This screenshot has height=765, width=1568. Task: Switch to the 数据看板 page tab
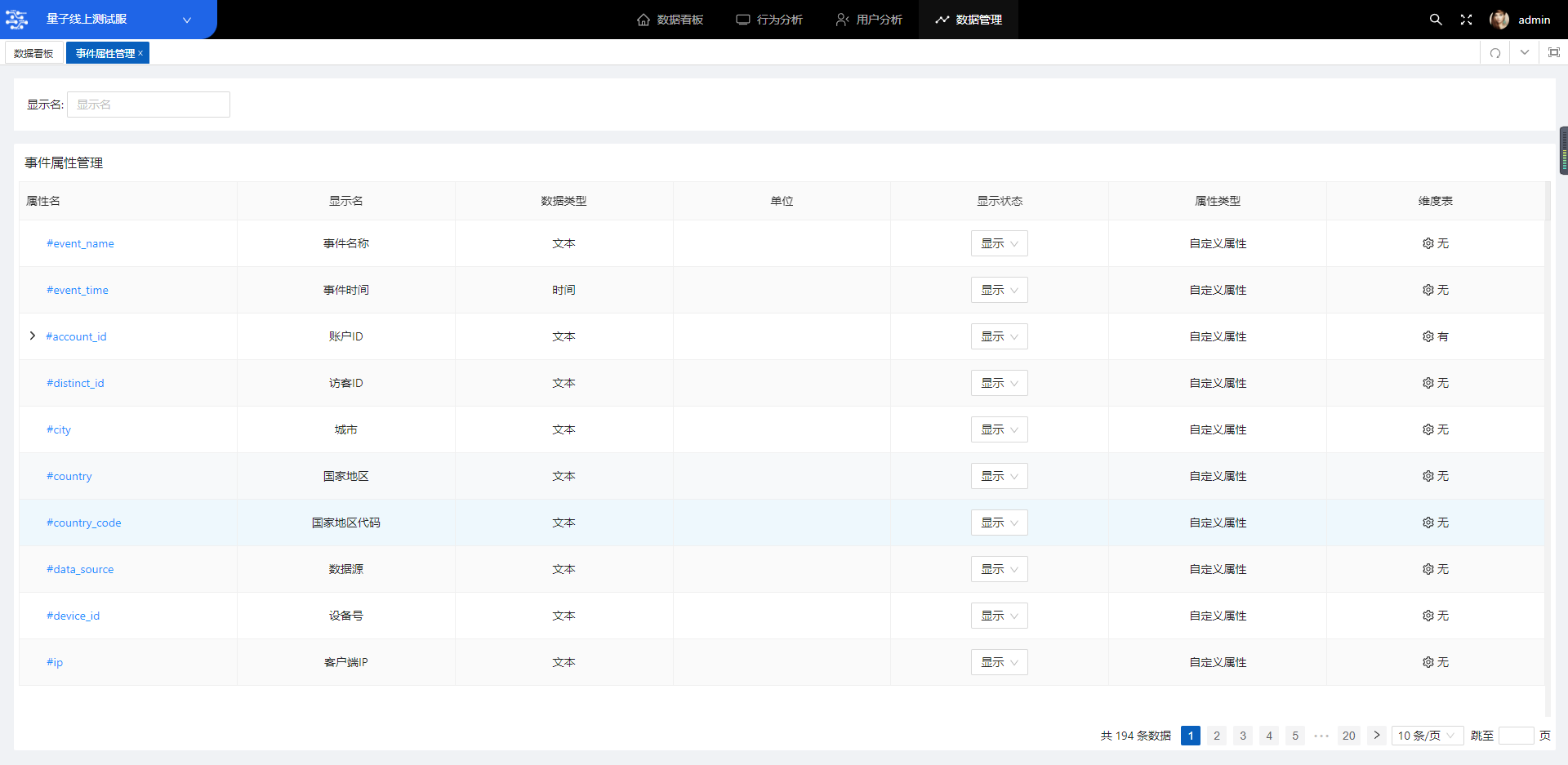33,53
